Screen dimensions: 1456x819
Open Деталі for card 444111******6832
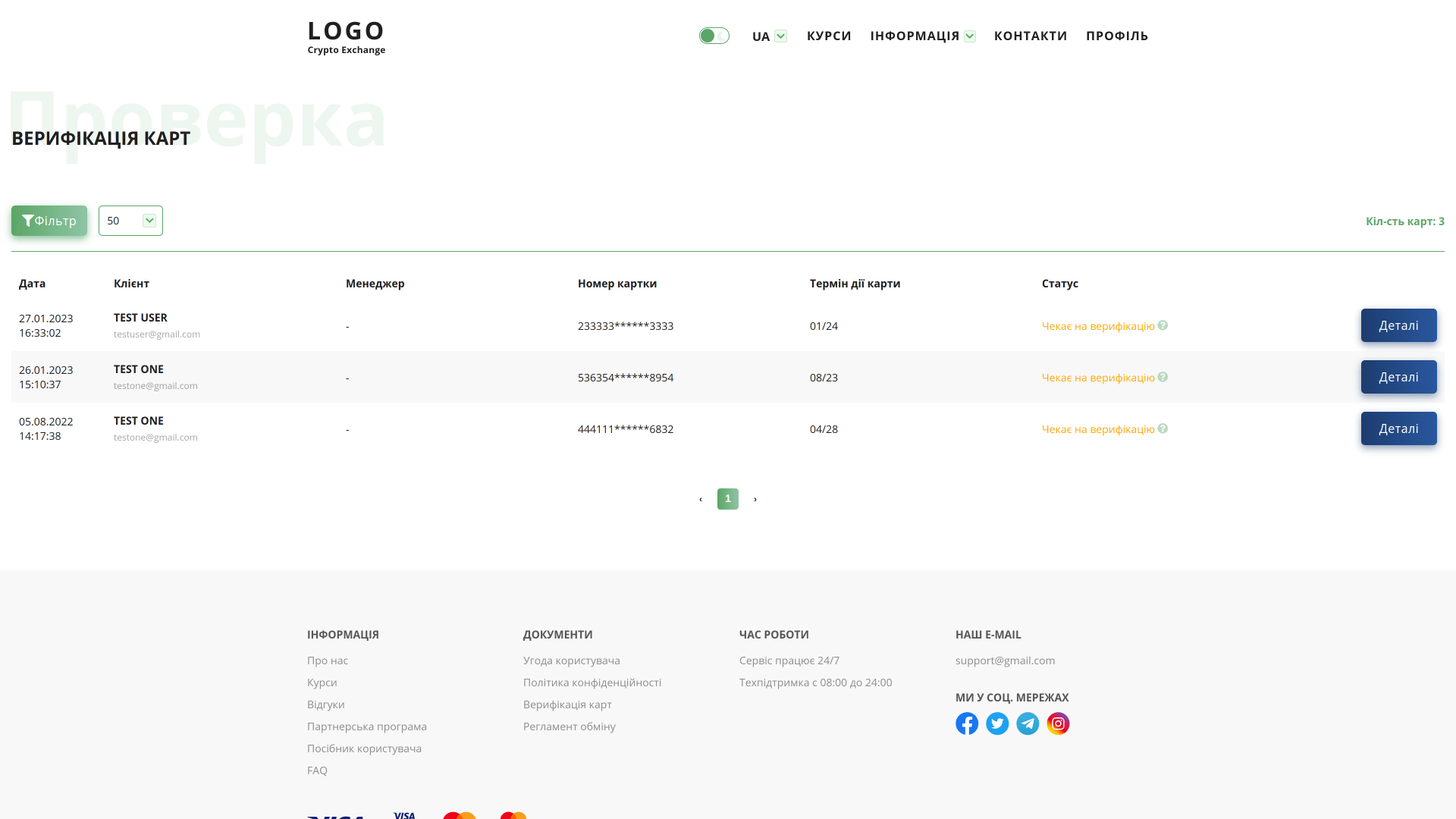1398,428
